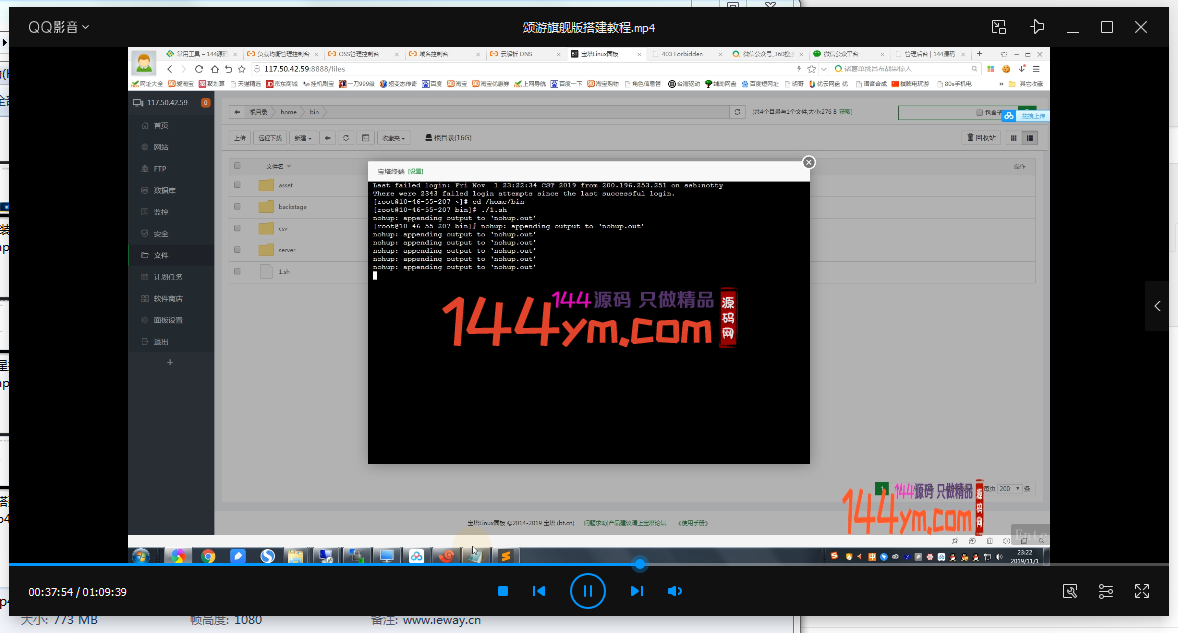The width and height of the screenshot is (1178, 633).
Task: Open the 新建 dropdown in file toolbar
Action: pyautogui.click(x=303, y=137)
